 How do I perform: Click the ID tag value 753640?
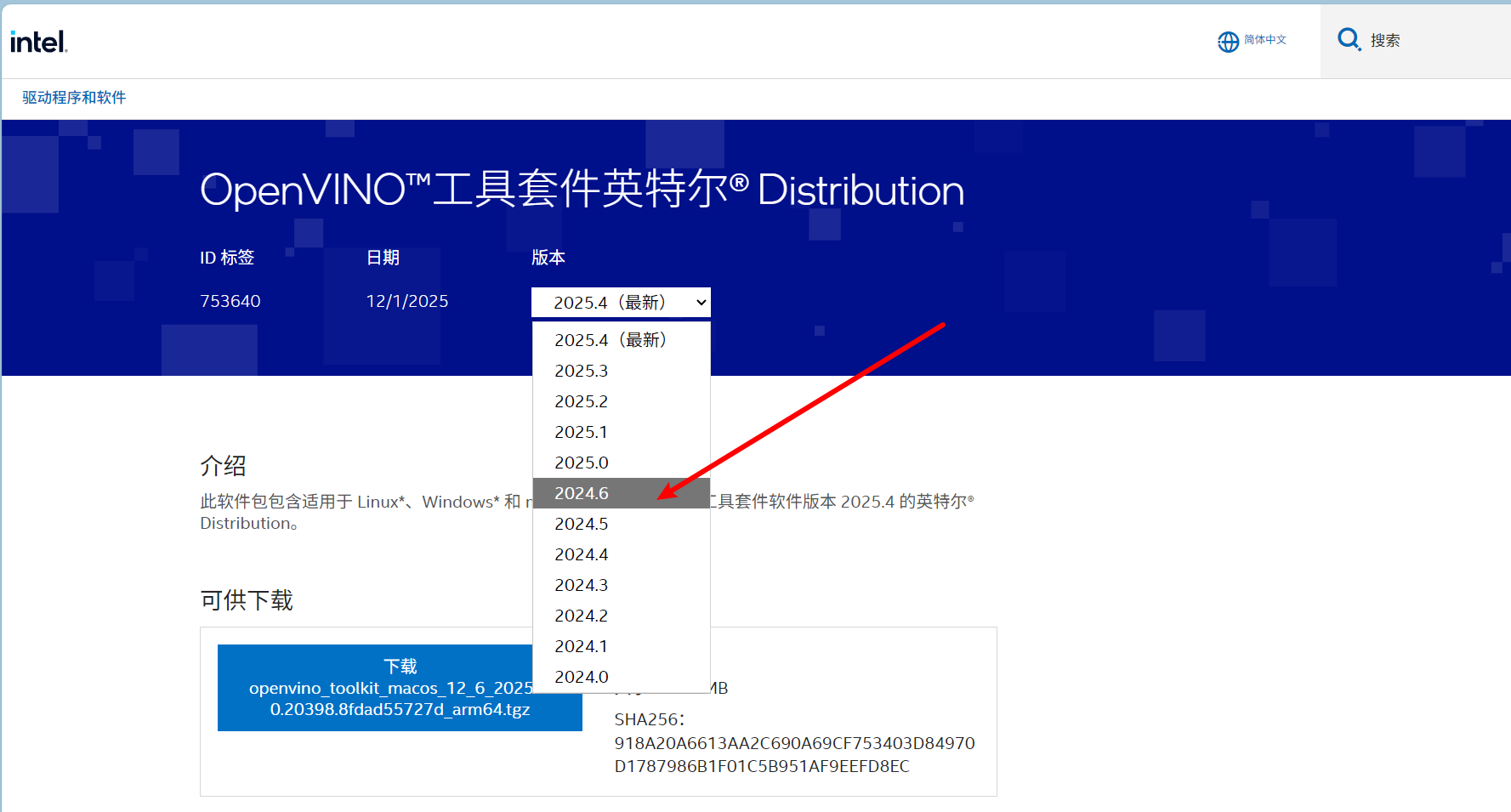[230, 301]
